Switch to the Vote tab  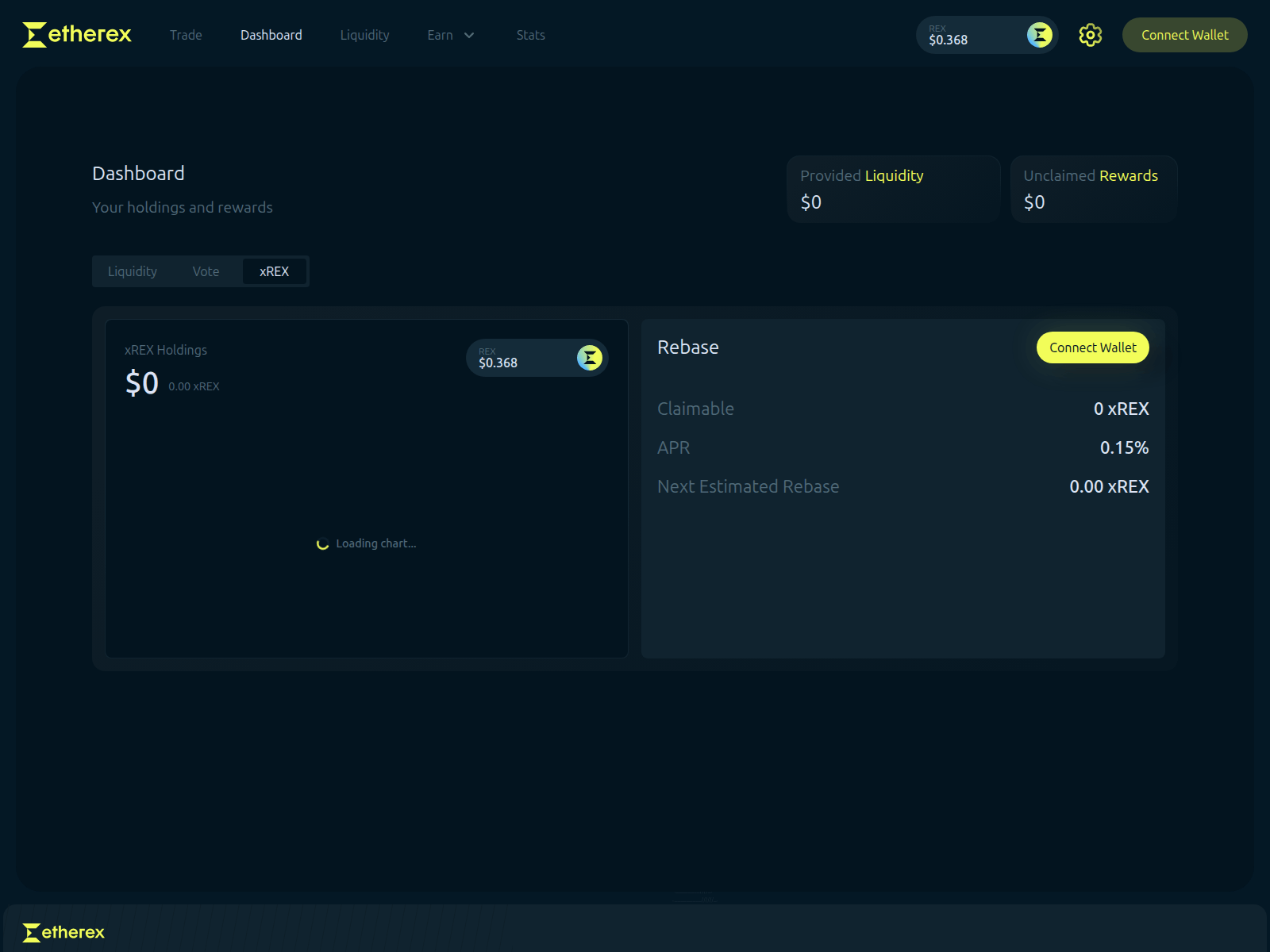[x=206, y=271]
